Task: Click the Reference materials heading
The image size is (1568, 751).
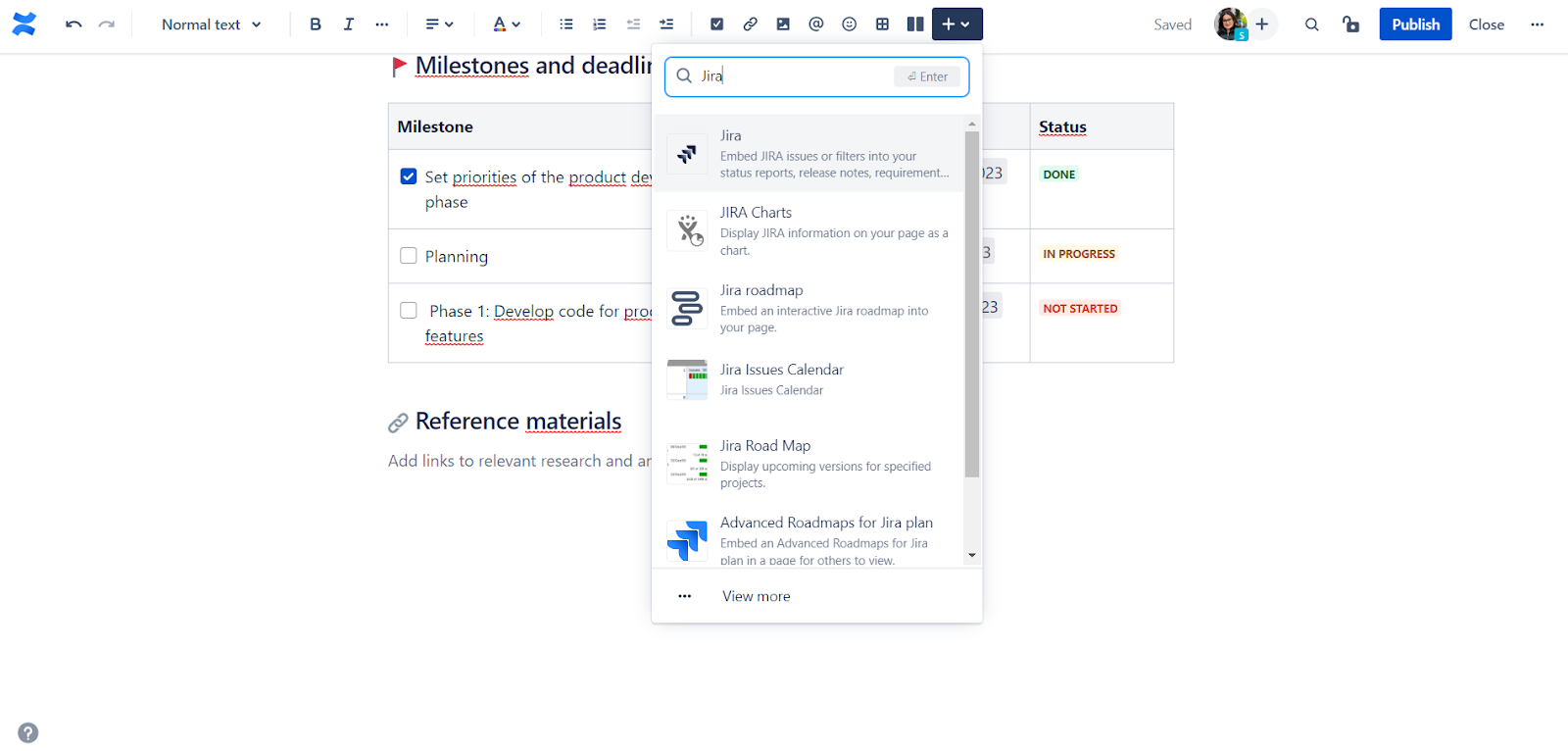Action: [x=518, y=422]
